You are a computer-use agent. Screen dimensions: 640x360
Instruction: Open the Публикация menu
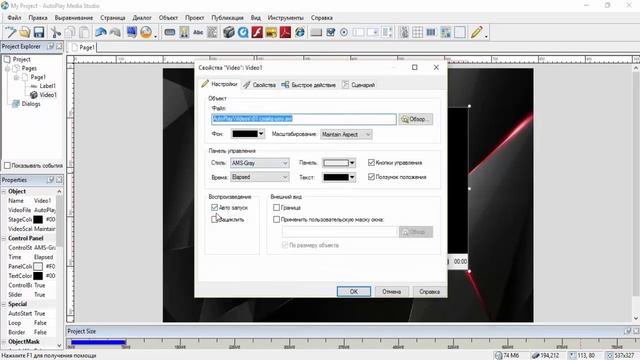(227, 18)
